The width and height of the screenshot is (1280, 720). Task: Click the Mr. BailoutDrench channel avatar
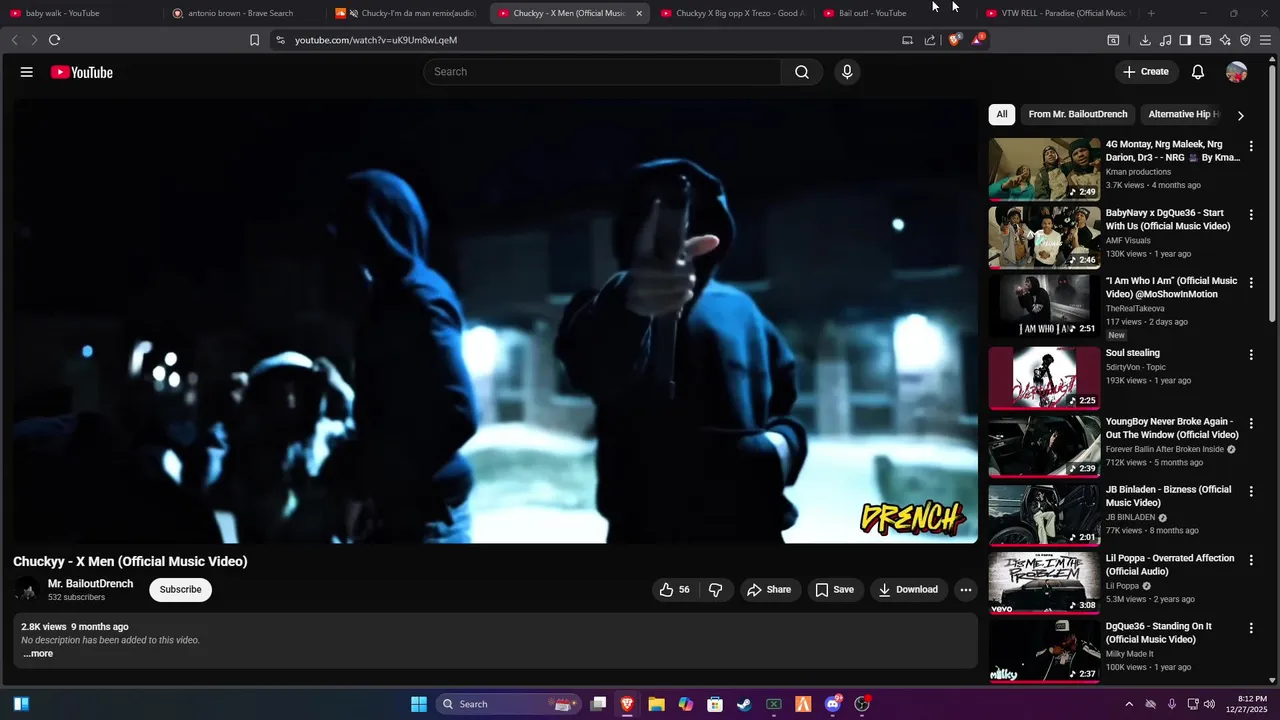point(27,590)
